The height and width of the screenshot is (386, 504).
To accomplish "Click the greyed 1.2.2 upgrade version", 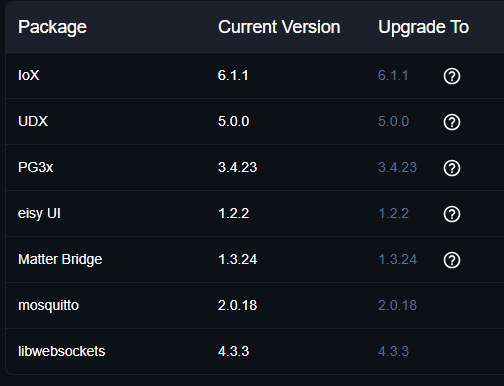I will pos(393,213).
